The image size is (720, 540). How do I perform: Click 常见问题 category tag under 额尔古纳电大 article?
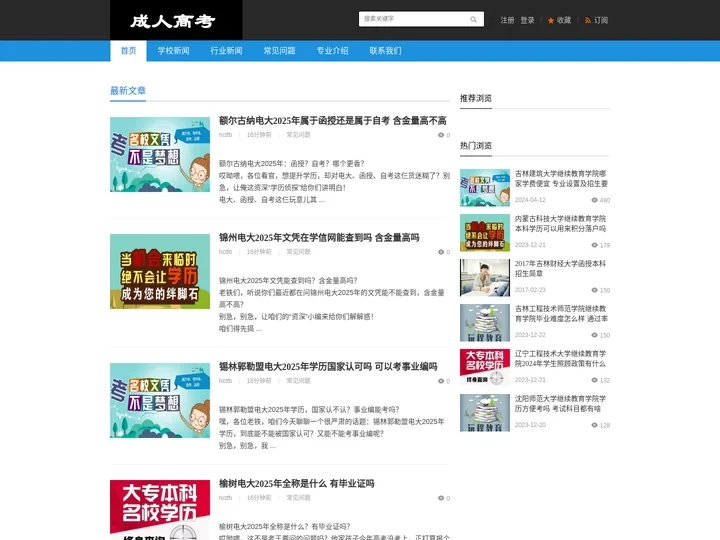[298, 135]
